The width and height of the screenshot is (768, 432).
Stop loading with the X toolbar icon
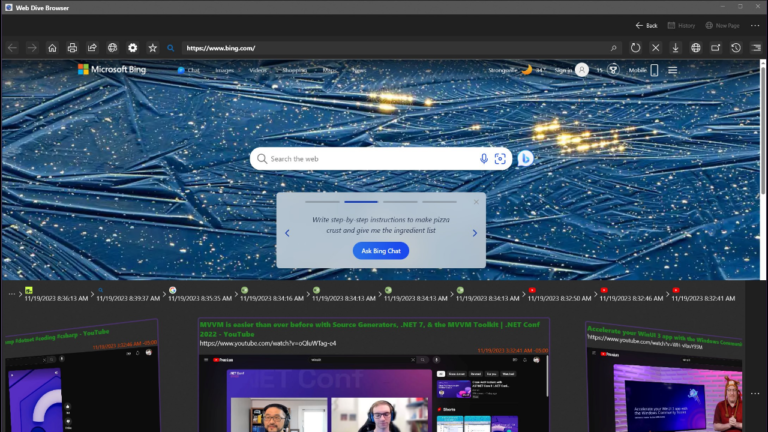655,48
